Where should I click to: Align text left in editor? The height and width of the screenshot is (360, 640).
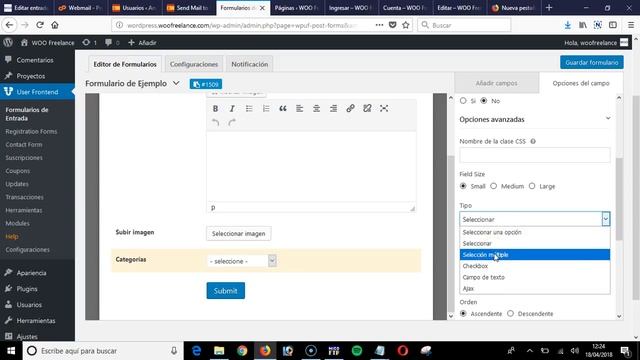pyautogui.click(x=300, y=109)
